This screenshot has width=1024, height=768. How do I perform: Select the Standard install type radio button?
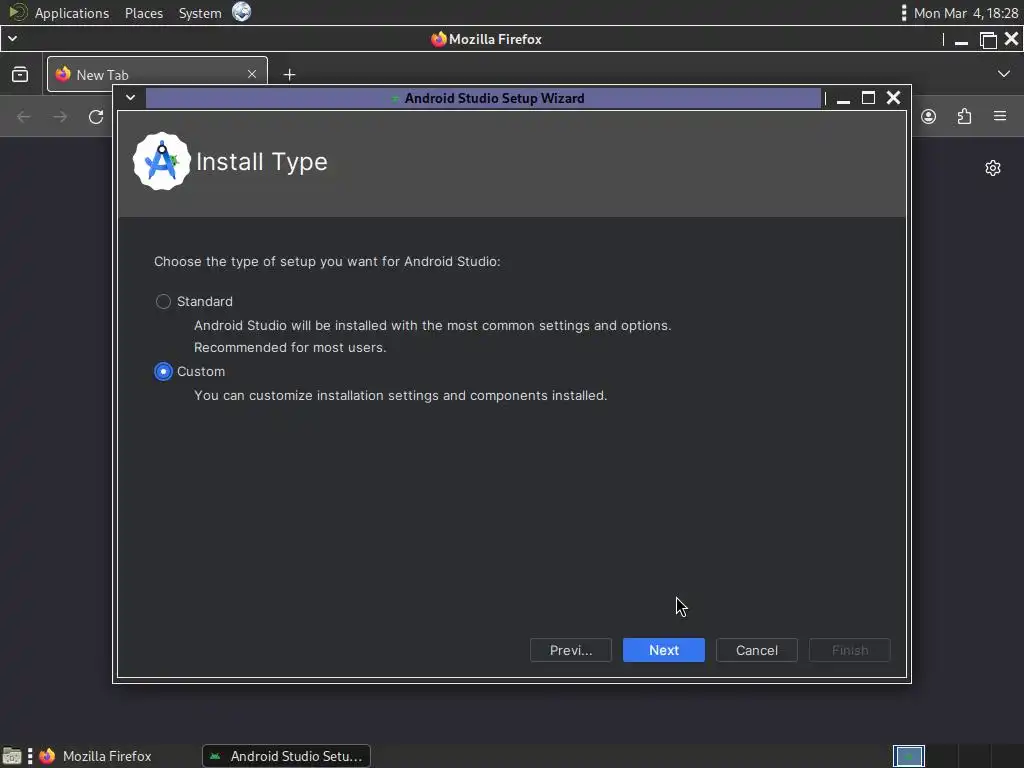pyautogui.click(x=163, y=301)
